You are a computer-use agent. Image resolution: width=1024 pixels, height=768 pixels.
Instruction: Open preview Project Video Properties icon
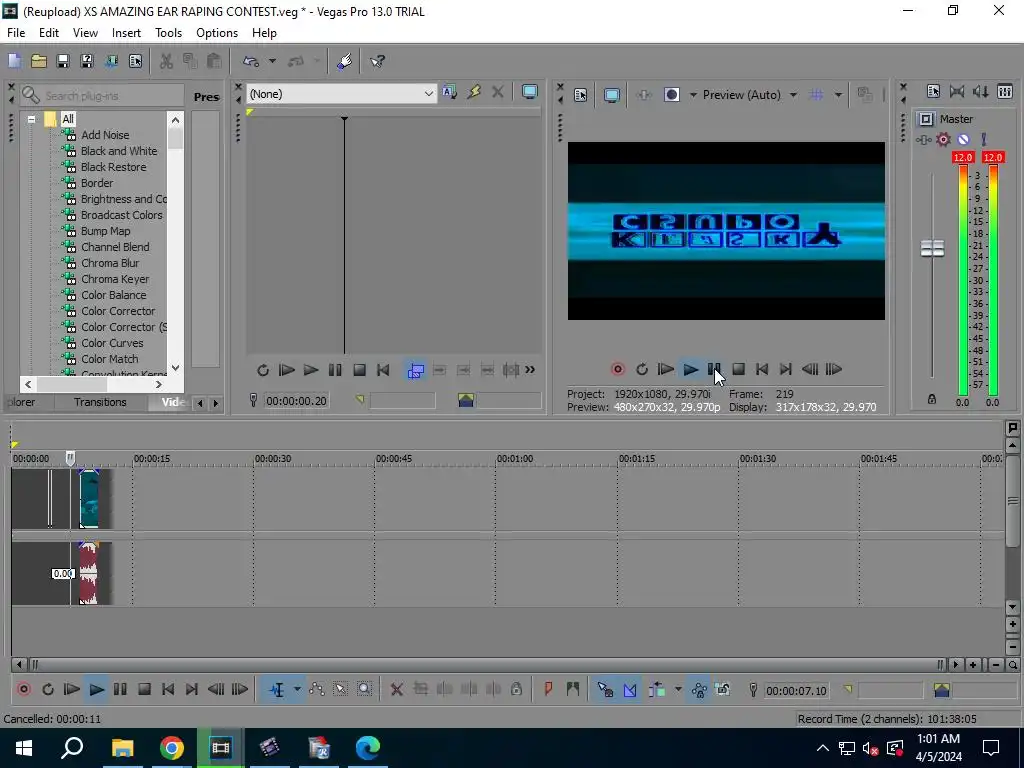[x=581, y=95]
